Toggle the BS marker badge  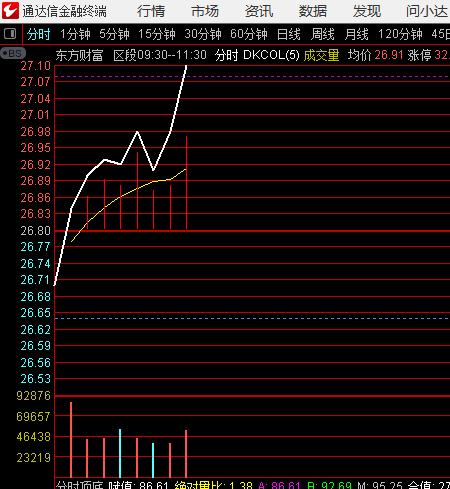[x=13, y=53]
